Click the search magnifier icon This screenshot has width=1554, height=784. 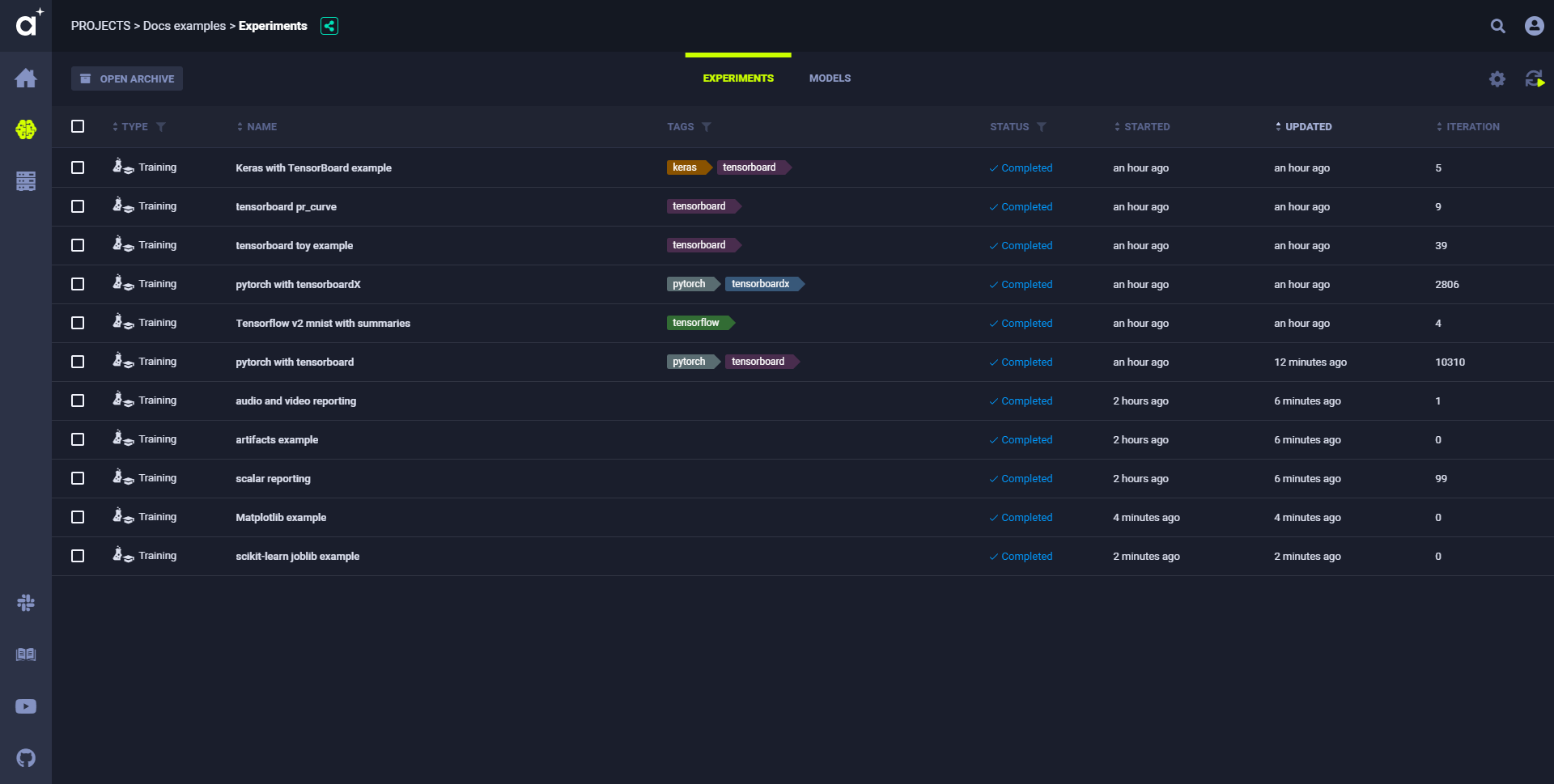tap(1498, 26)
